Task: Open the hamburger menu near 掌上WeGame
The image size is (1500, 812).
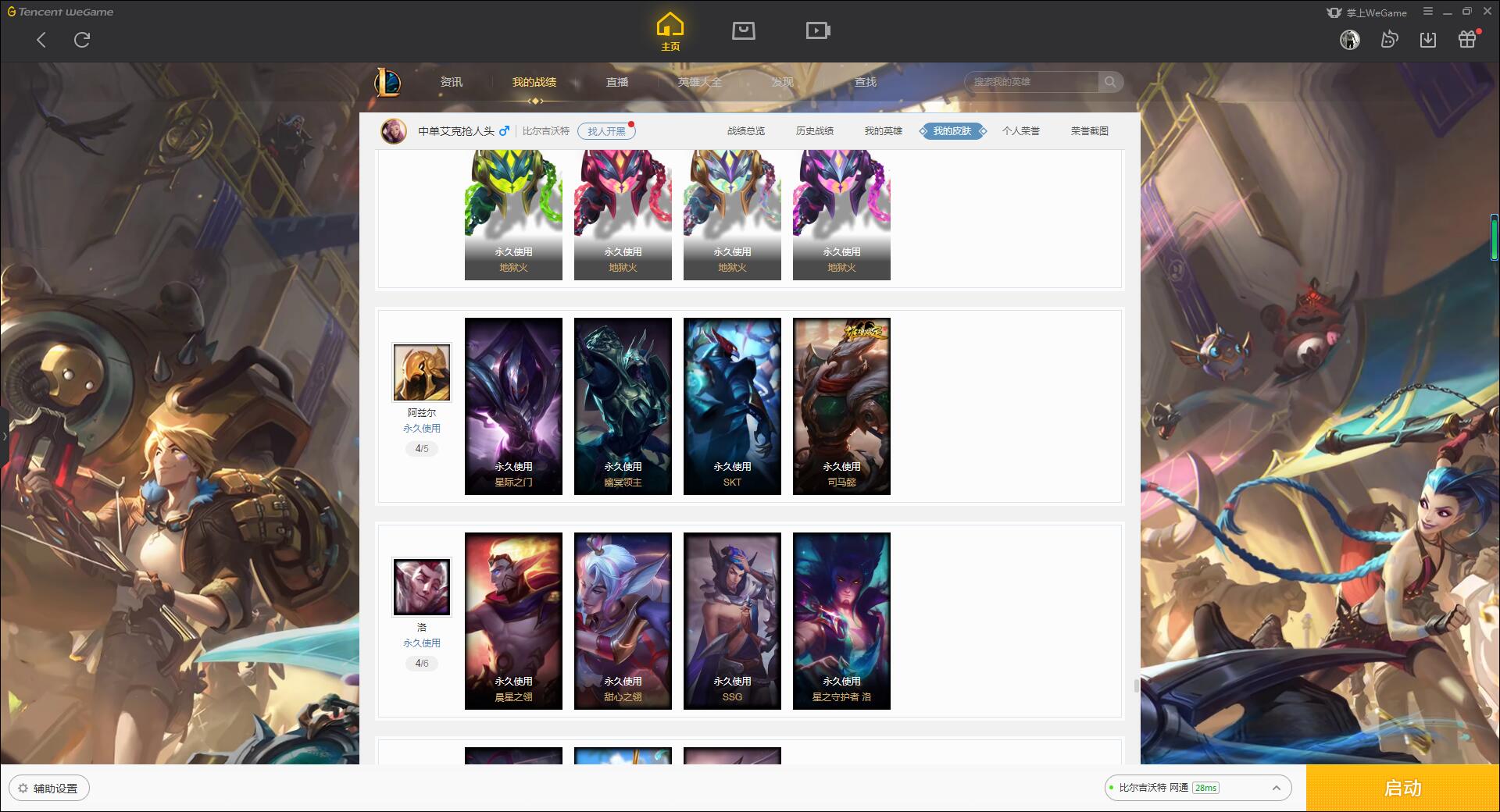Action: coord(1428,12)
